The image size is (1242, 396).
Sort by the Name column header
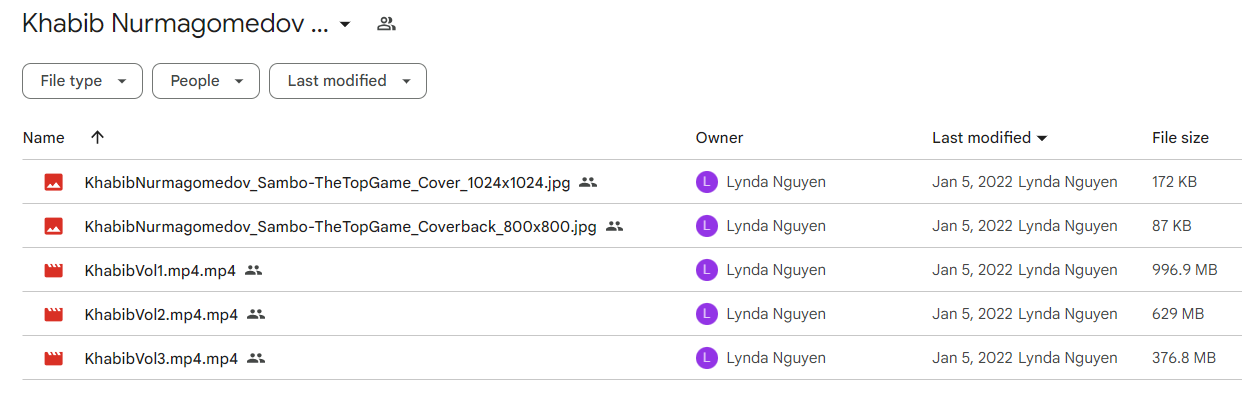(44, 138)
